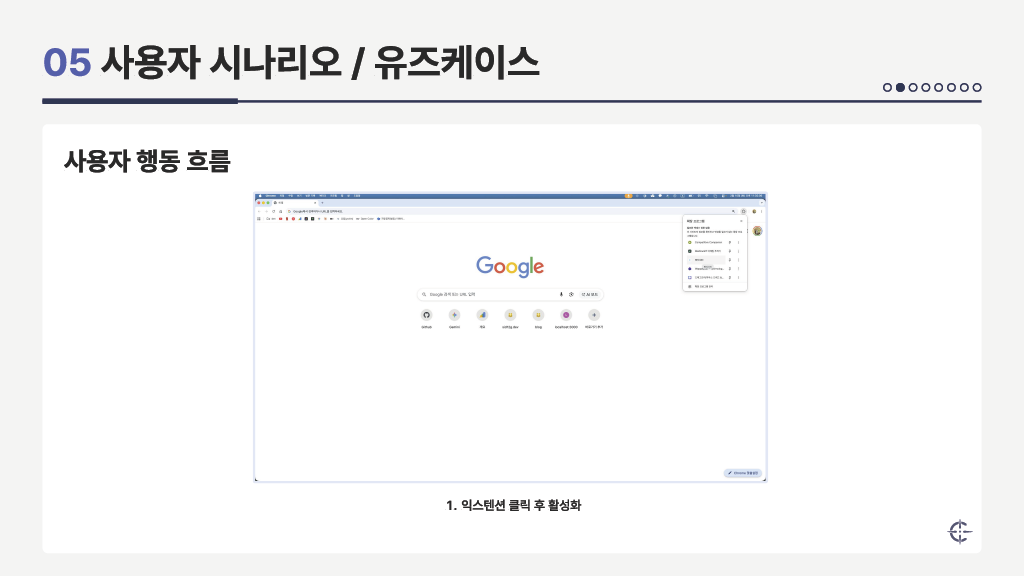Click the Google search input field
Image resolution: width=1024 pixels, height=576 pixels.
[x=490, y=294]
